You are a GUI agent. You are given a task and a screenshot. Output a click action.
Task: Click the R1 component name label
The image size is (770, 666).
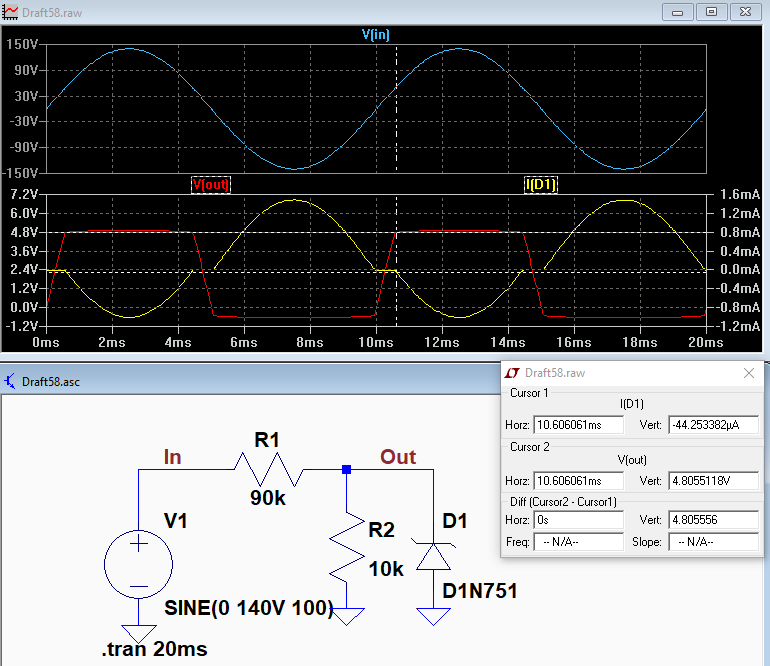267,440
